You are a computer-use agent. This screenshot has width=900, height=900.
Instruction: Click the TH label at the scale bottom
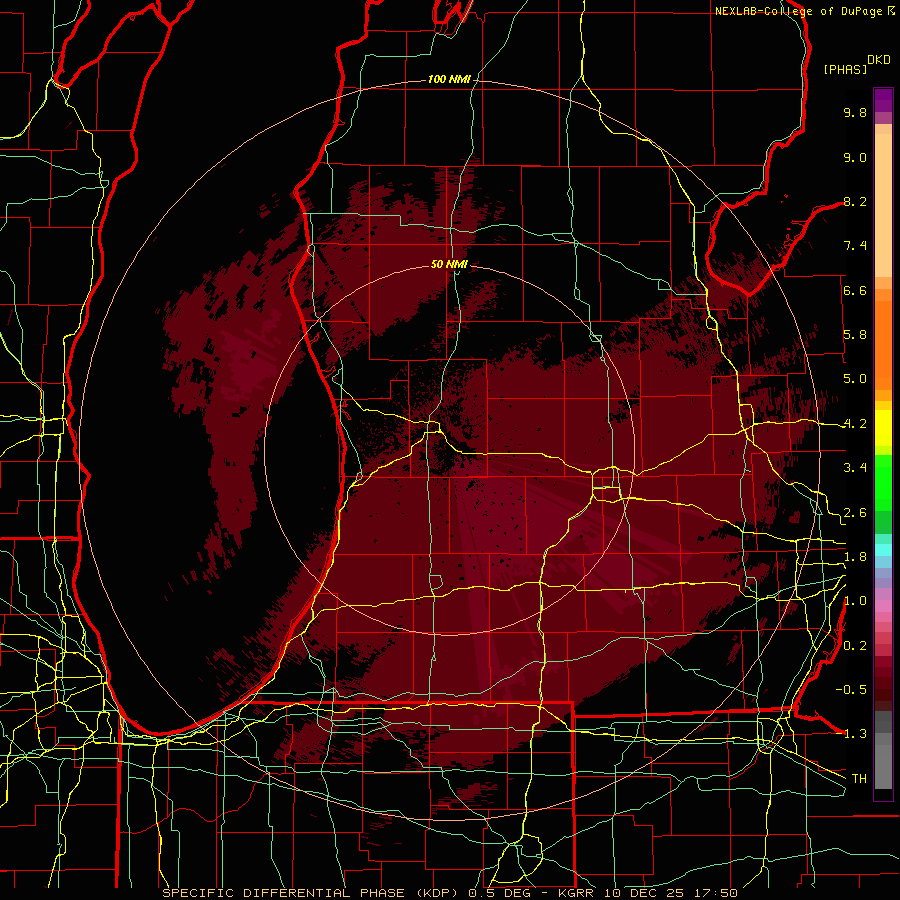[x=859, y=779]
